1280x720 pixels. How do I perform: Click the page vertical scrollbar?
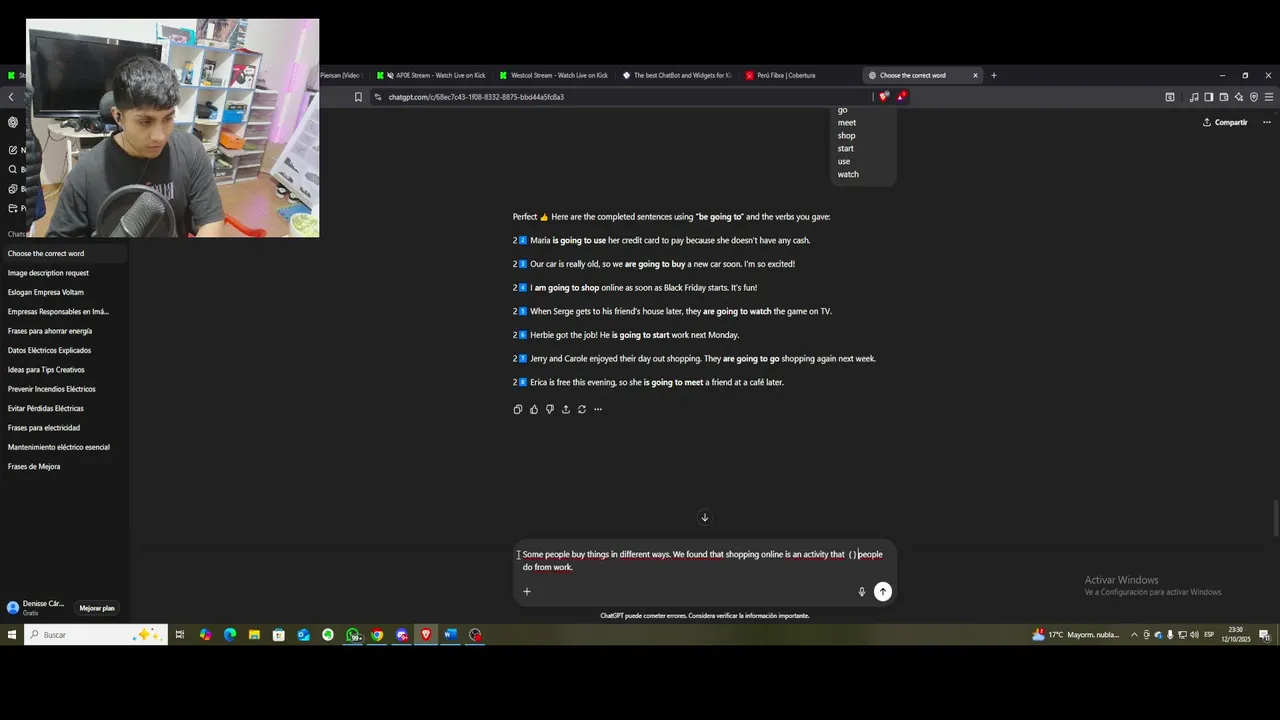pyautogui.click(x=1275, y=516)
